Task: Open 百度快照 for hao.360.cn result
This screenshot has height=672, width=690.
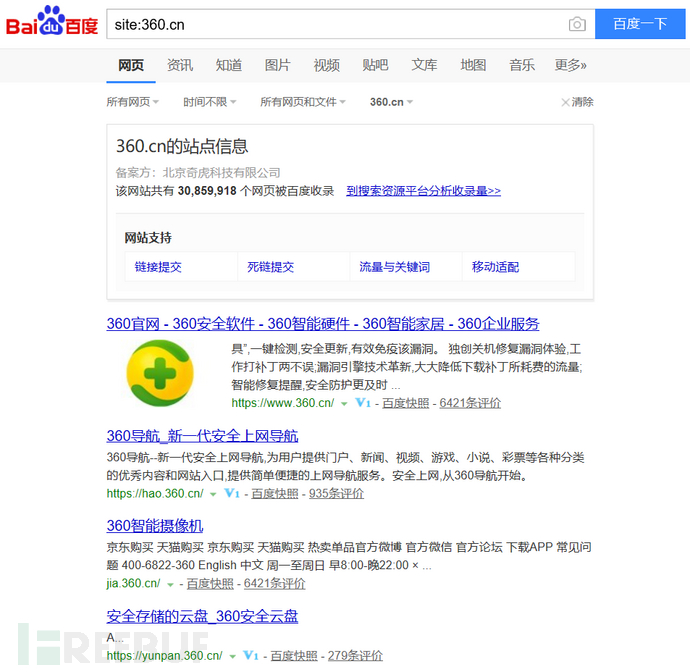Action: pyautogui.click(x=275, y=493)
